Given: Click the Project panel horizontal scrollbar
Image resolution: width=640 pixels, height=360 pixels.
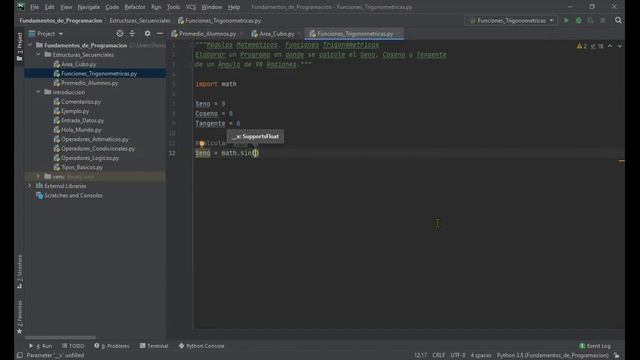Looking at the screenshot, I should pos(60,337).
